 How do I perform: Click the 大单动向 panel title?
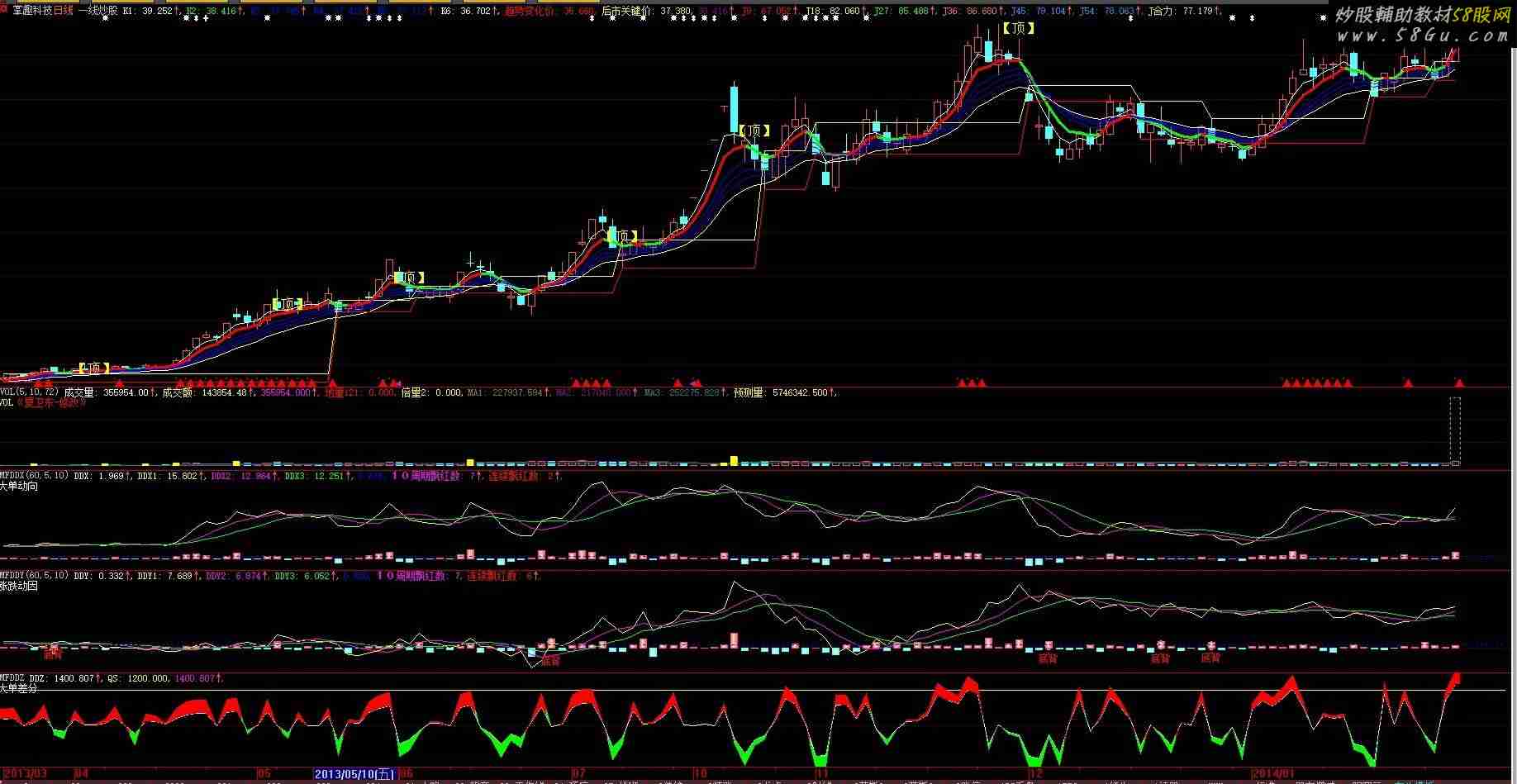(19, 487)
